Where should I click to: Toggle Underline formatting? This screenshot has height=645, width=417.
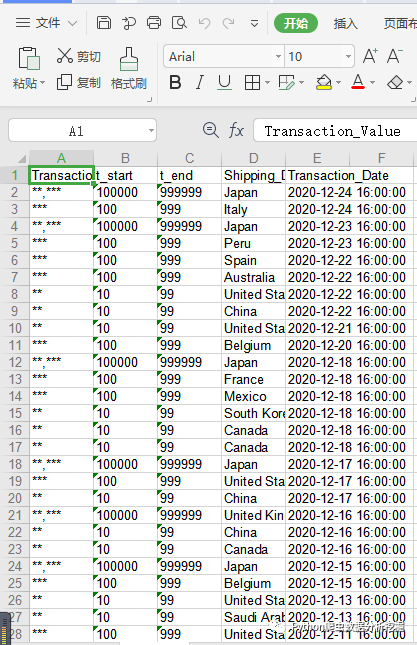coord(225,82)
